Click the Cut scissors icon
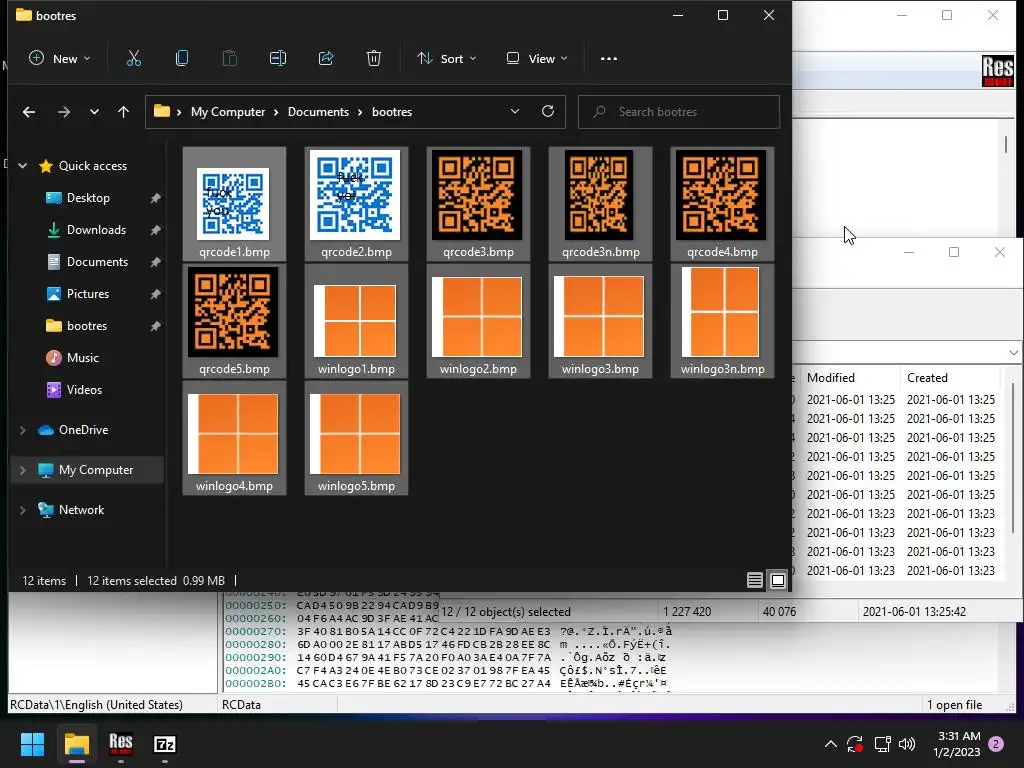 pos(134,59)
